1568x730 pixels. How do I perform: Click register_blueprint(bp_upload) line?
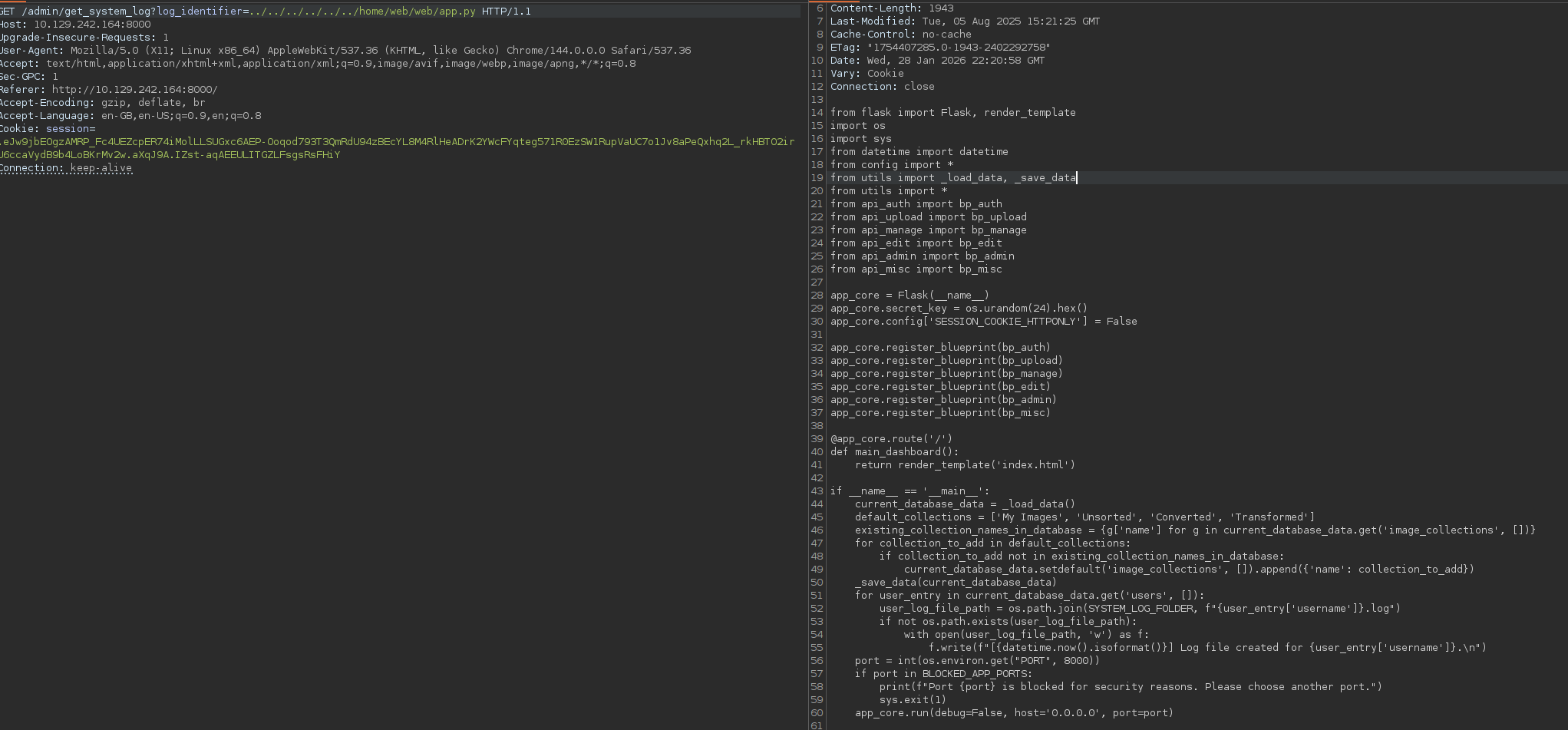tap(947, 361)
